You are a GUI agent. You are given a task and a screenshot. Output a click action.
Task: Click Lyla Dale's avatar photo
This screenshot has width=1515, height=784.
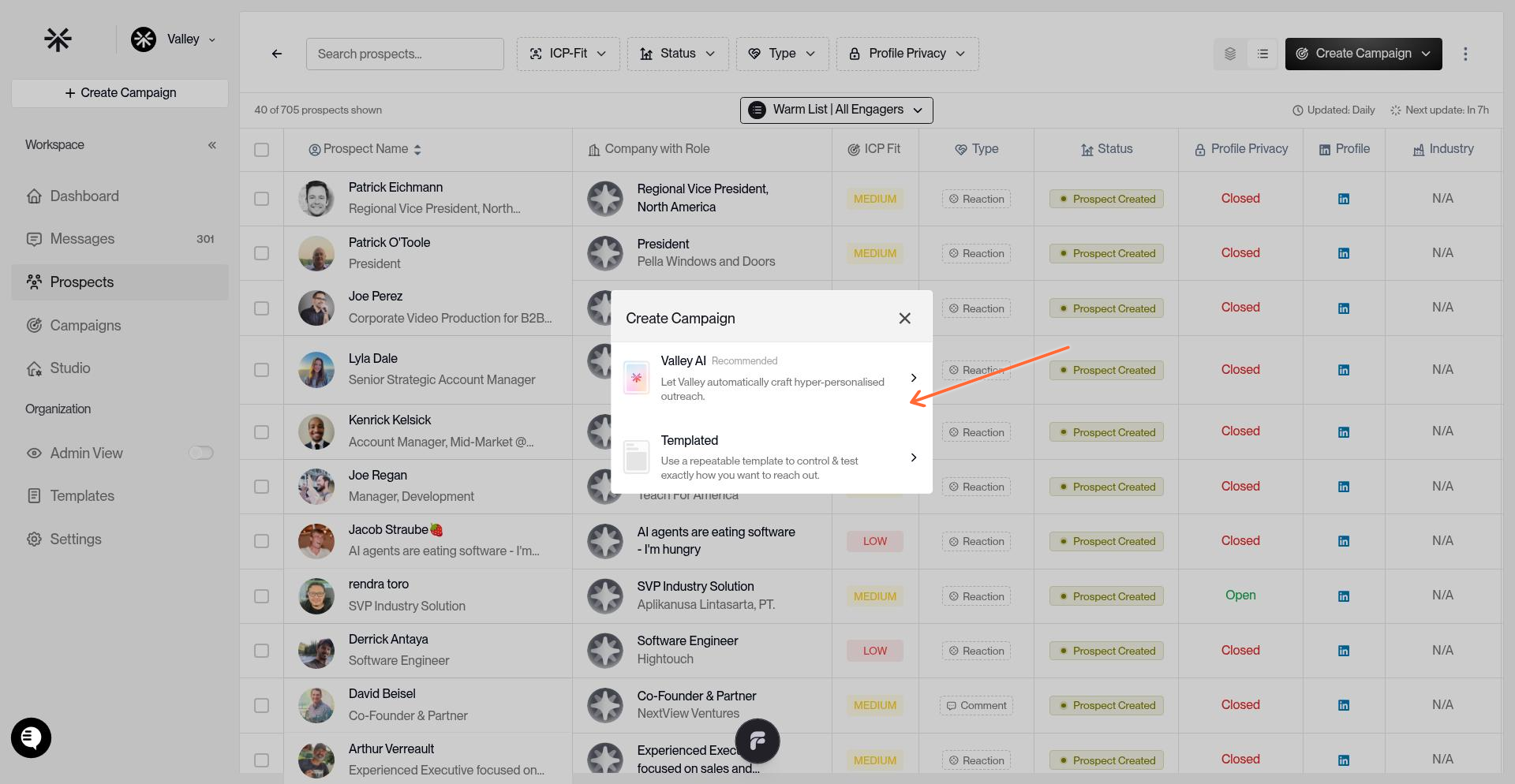[x=316, y=370]
